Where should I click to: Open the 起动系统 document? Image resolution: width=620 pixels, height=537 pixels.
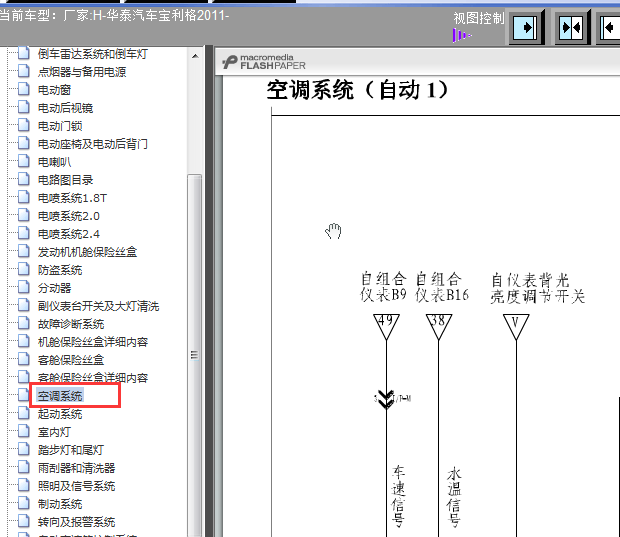coord(60,414)
